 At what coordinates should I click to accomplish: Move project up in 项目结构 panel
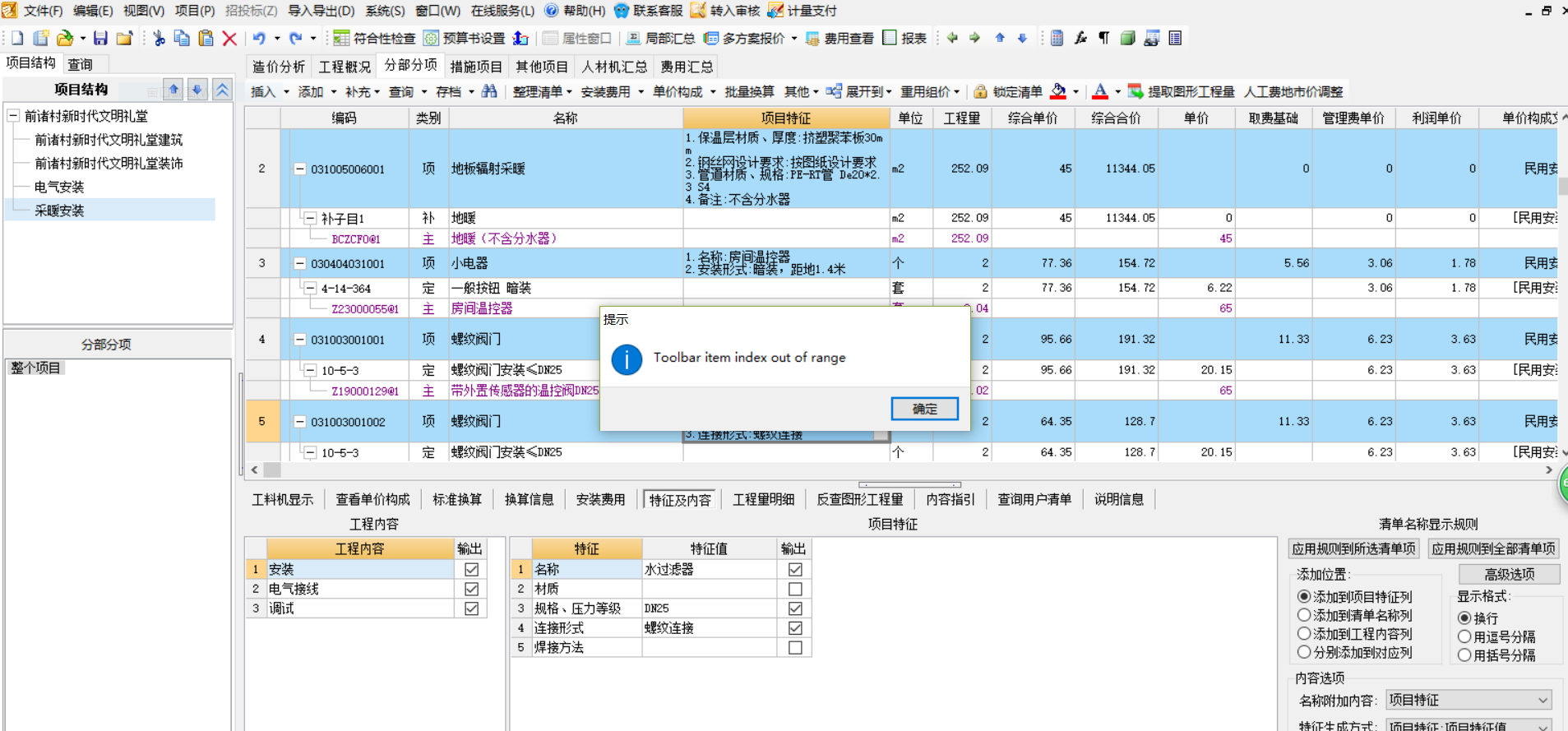(x=173, y=90)
